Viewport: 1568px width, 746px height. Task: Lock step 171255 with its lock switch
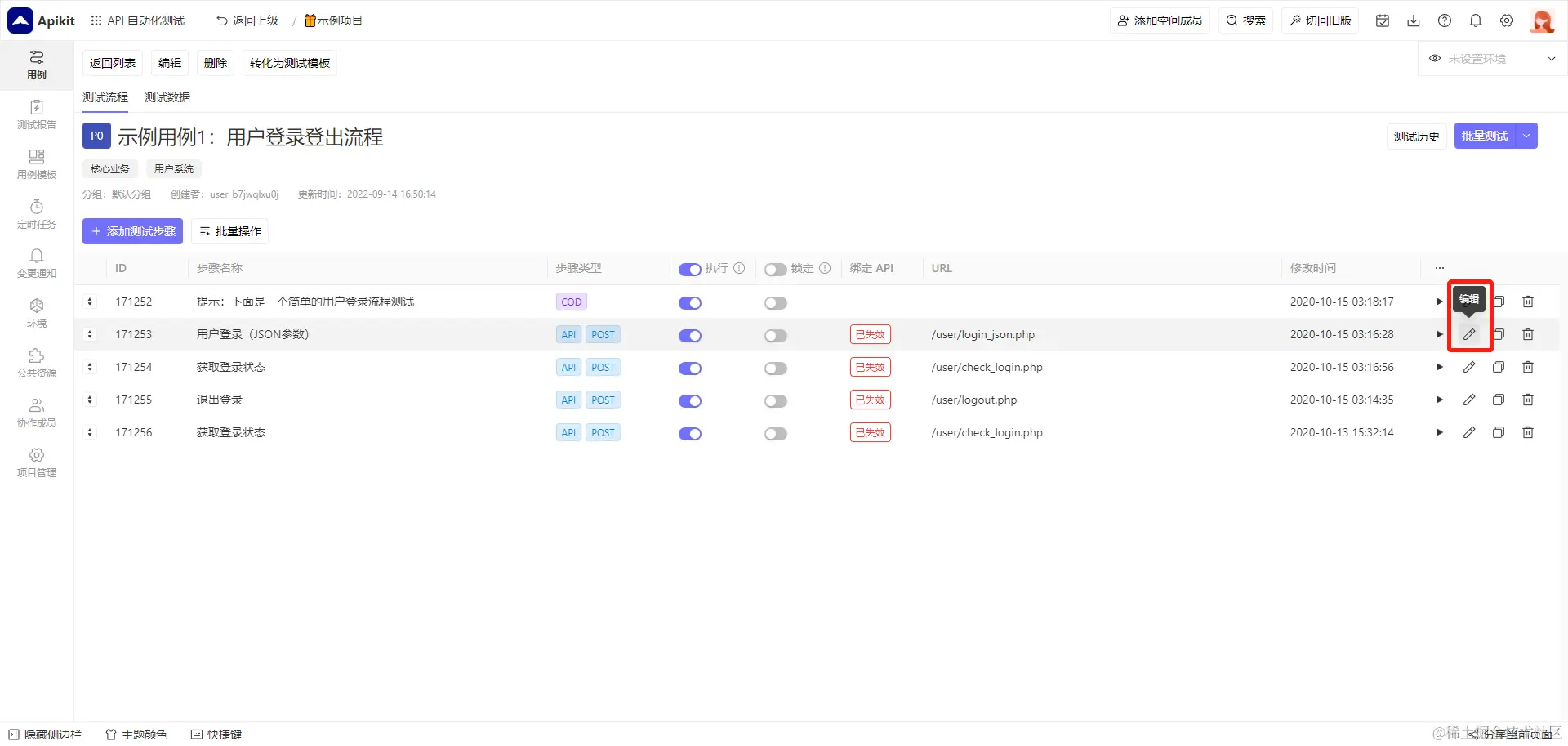click(x=776, y=401)
